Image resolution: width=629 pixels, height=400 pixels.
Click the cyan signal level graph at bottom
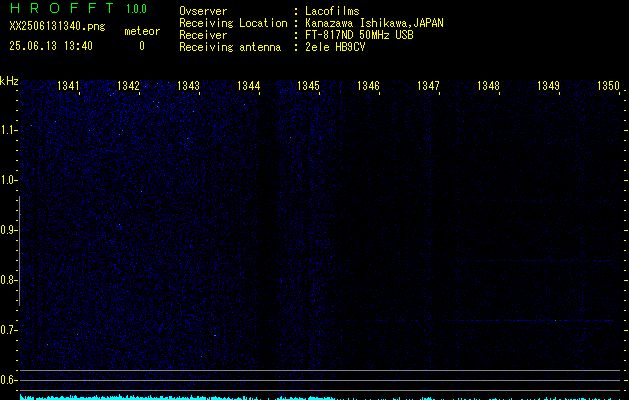320,398
